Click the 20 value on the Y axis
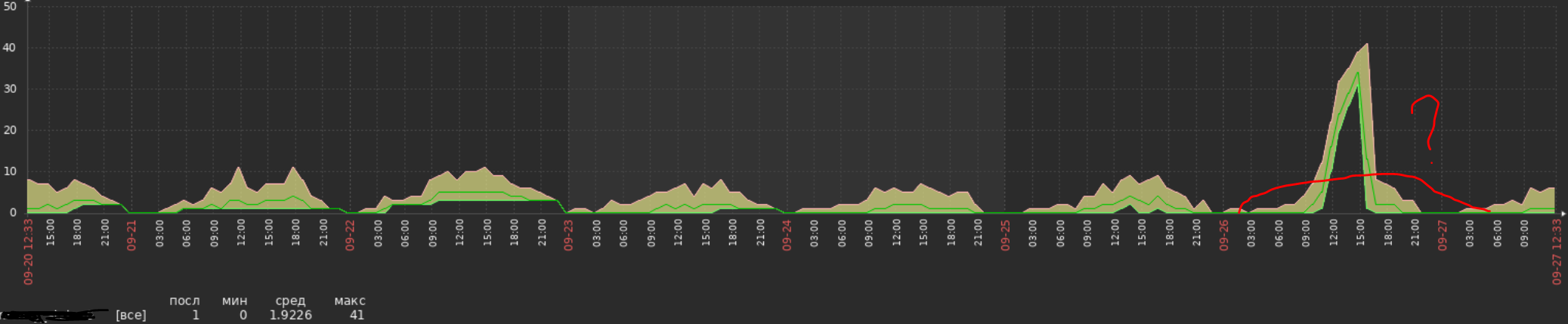Screen dimensions: 1568x324 (x=10, y=130)
